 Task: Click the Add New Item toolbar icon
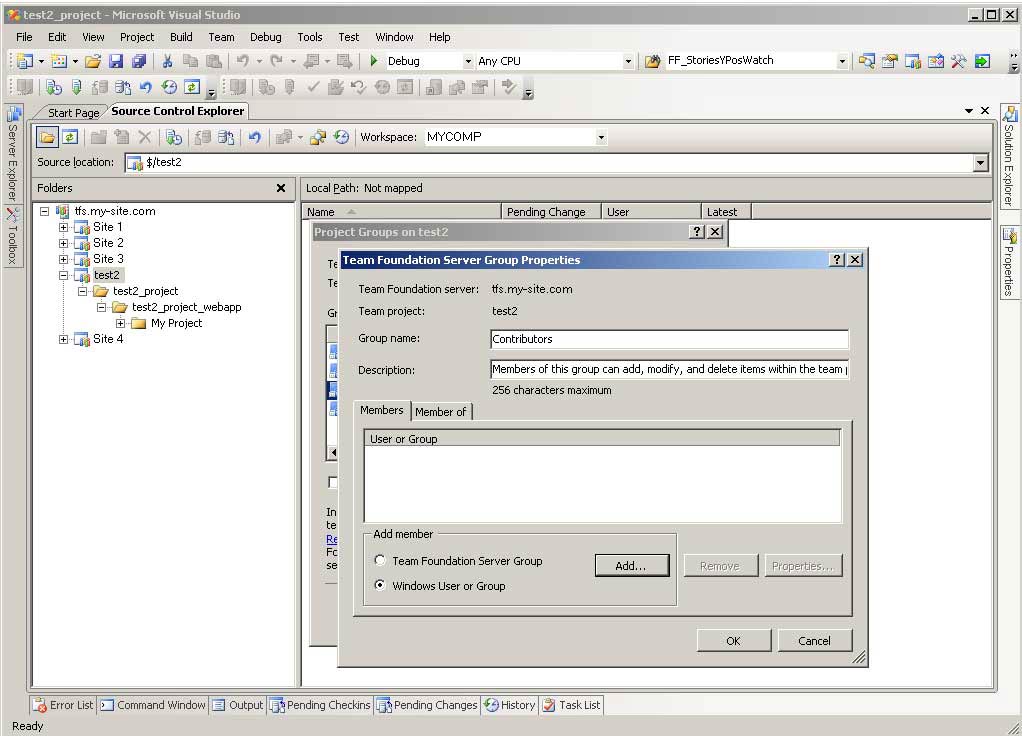click(x=59, y=61)
